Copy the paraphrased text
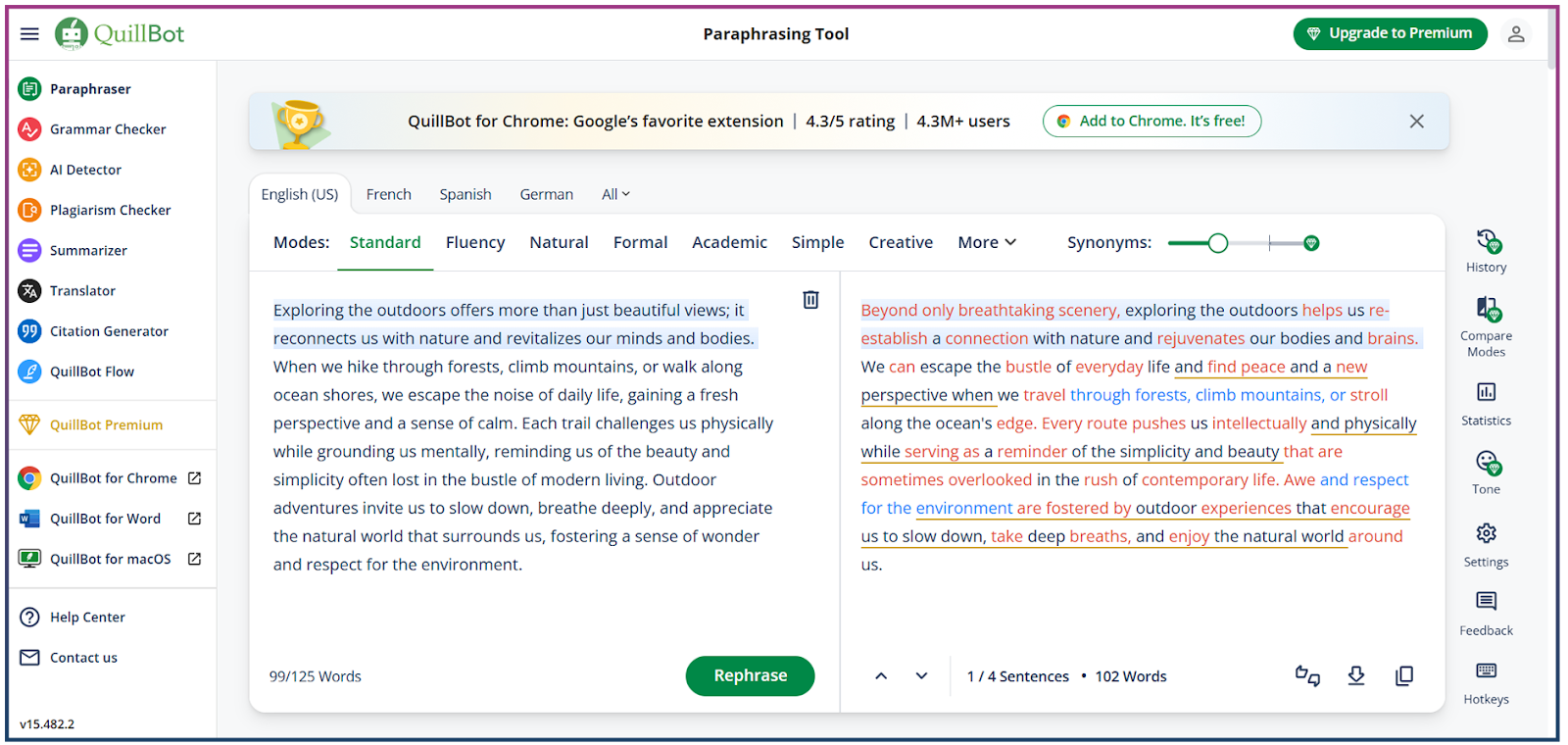Viewport: 1568px width, 745px height. 1404,676
